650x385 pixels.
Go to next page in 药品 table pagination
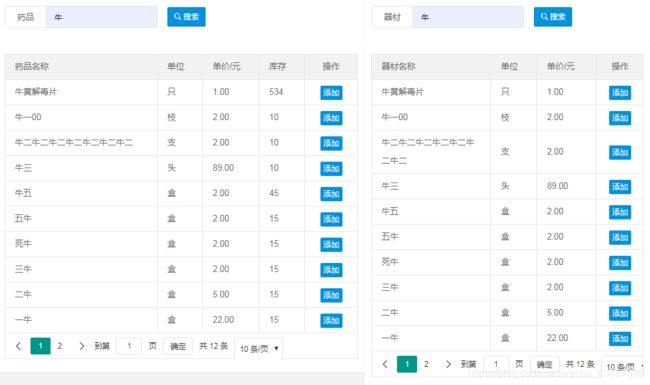[x=82, y=346]
